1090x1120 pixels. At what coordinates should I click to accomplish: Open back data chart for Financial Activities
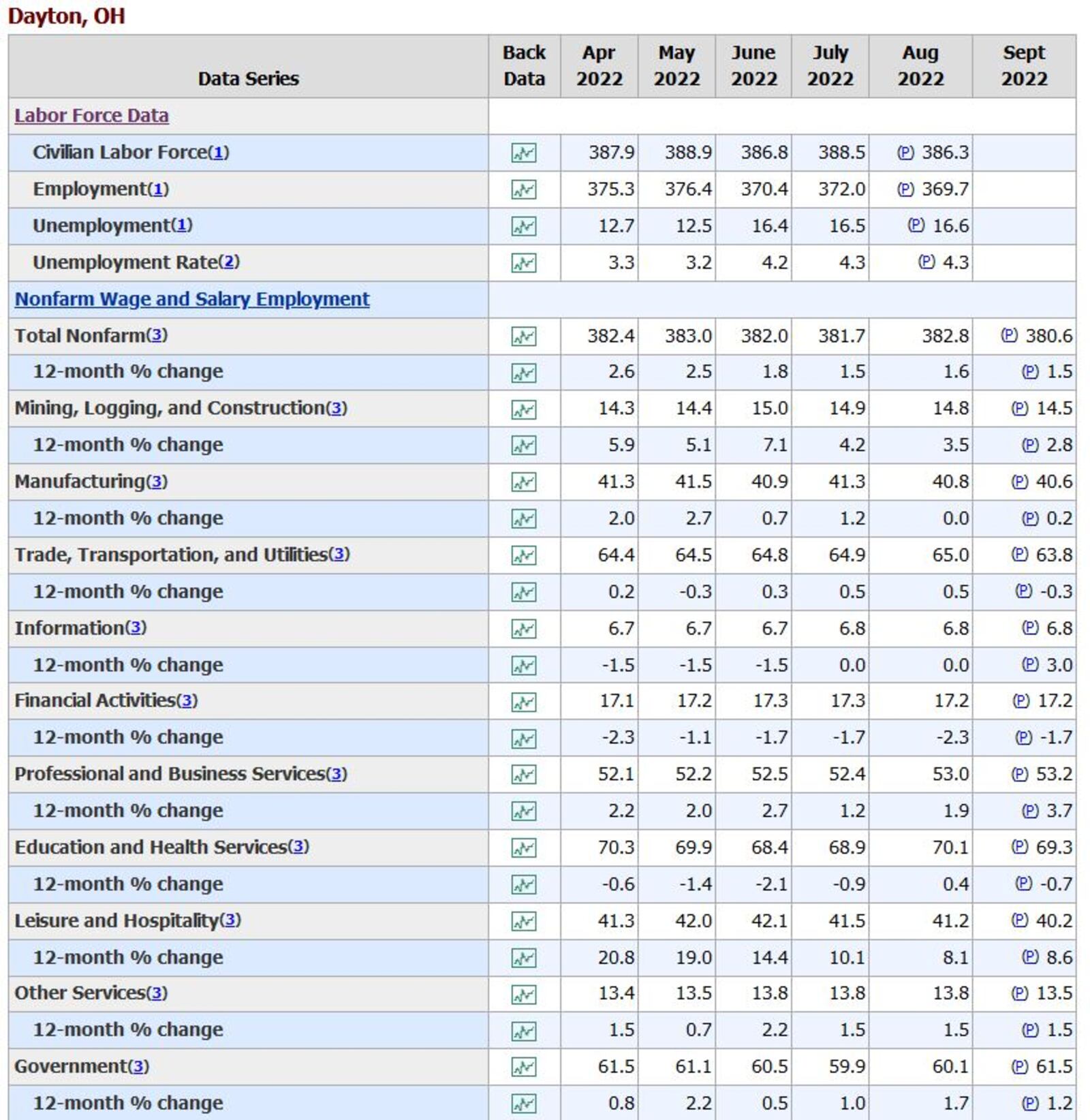[525, 701]
